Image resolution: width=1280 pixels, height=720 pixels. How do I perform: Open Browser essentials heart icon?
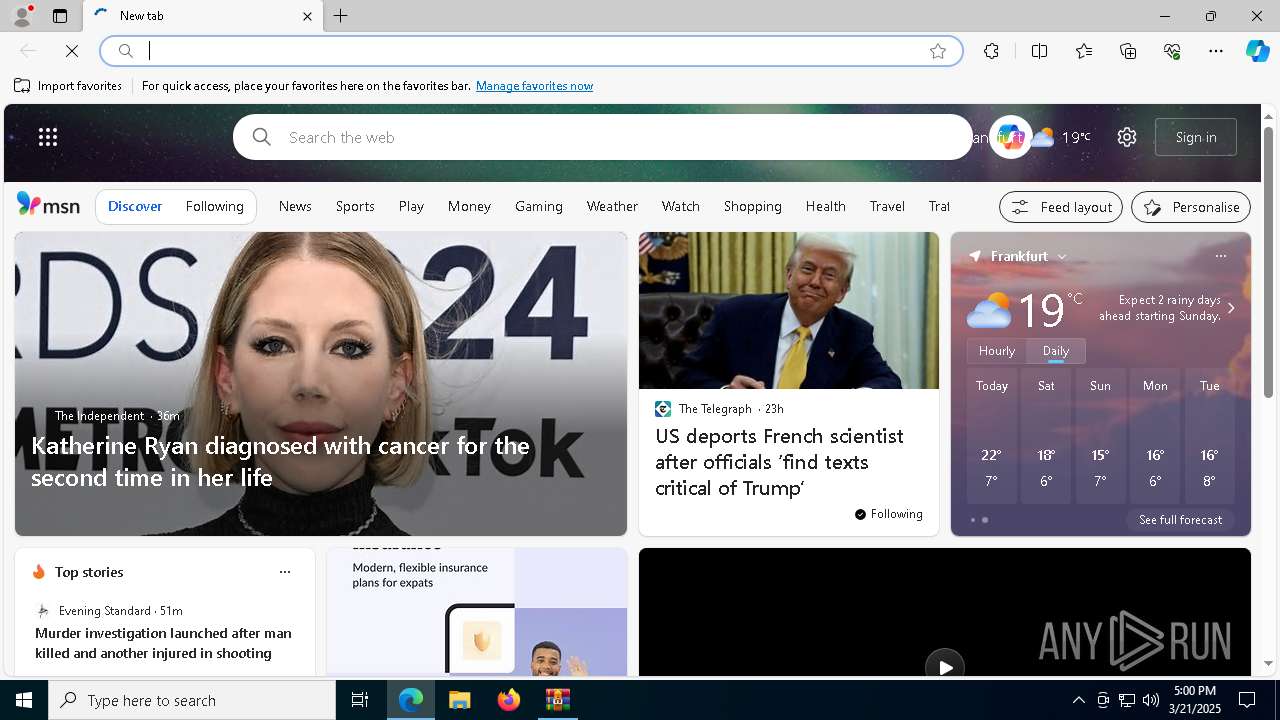(1172, 51)
